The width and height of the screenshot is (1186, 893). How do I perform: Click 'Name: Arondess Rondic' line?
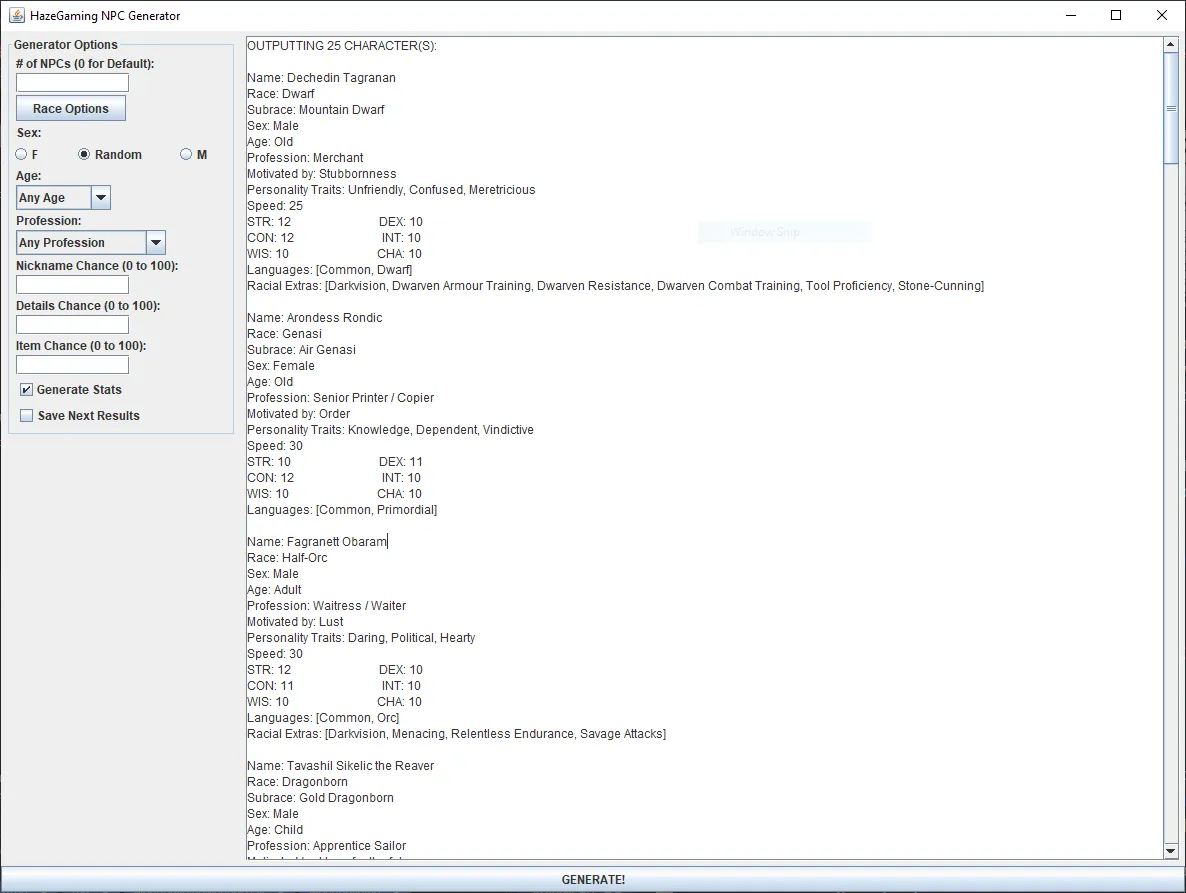tap(315, 318)
